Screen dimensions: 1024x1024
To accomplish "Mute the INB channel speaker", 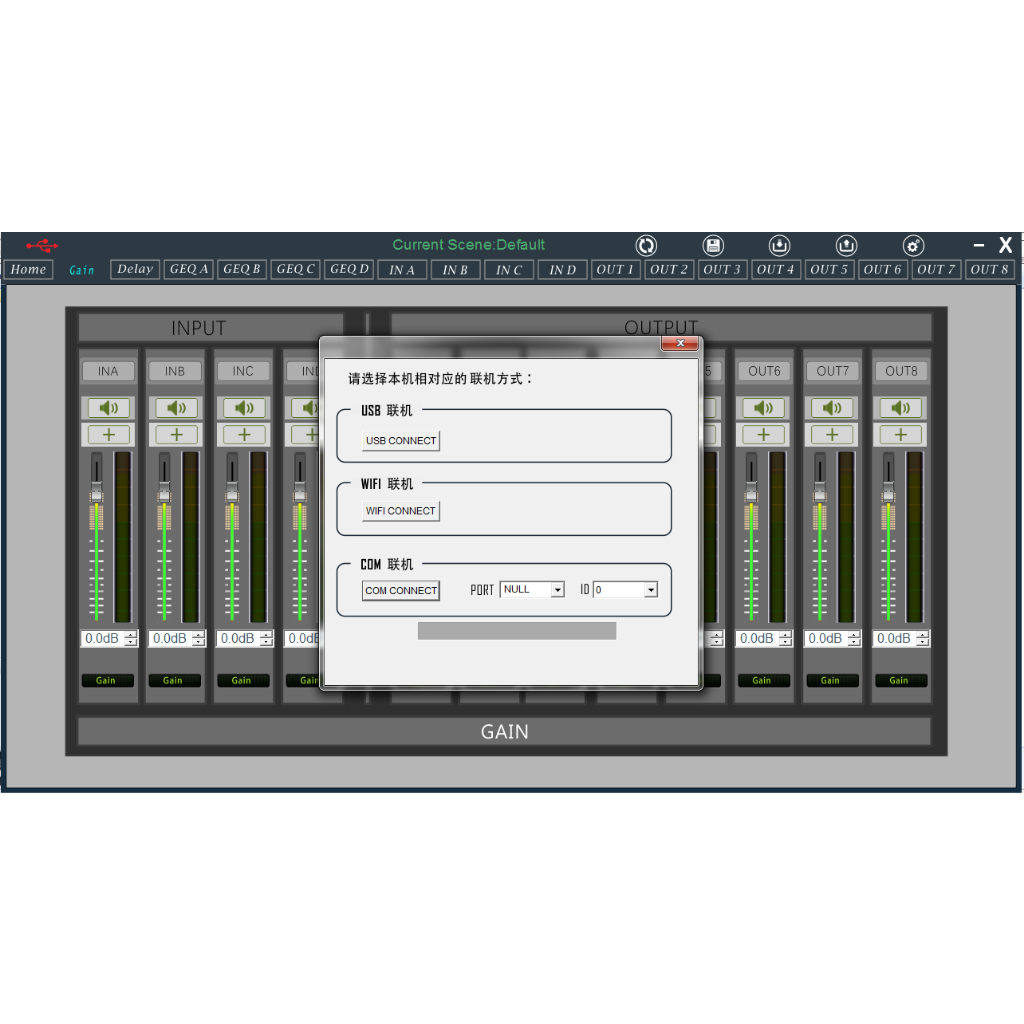I will [176, 408].
